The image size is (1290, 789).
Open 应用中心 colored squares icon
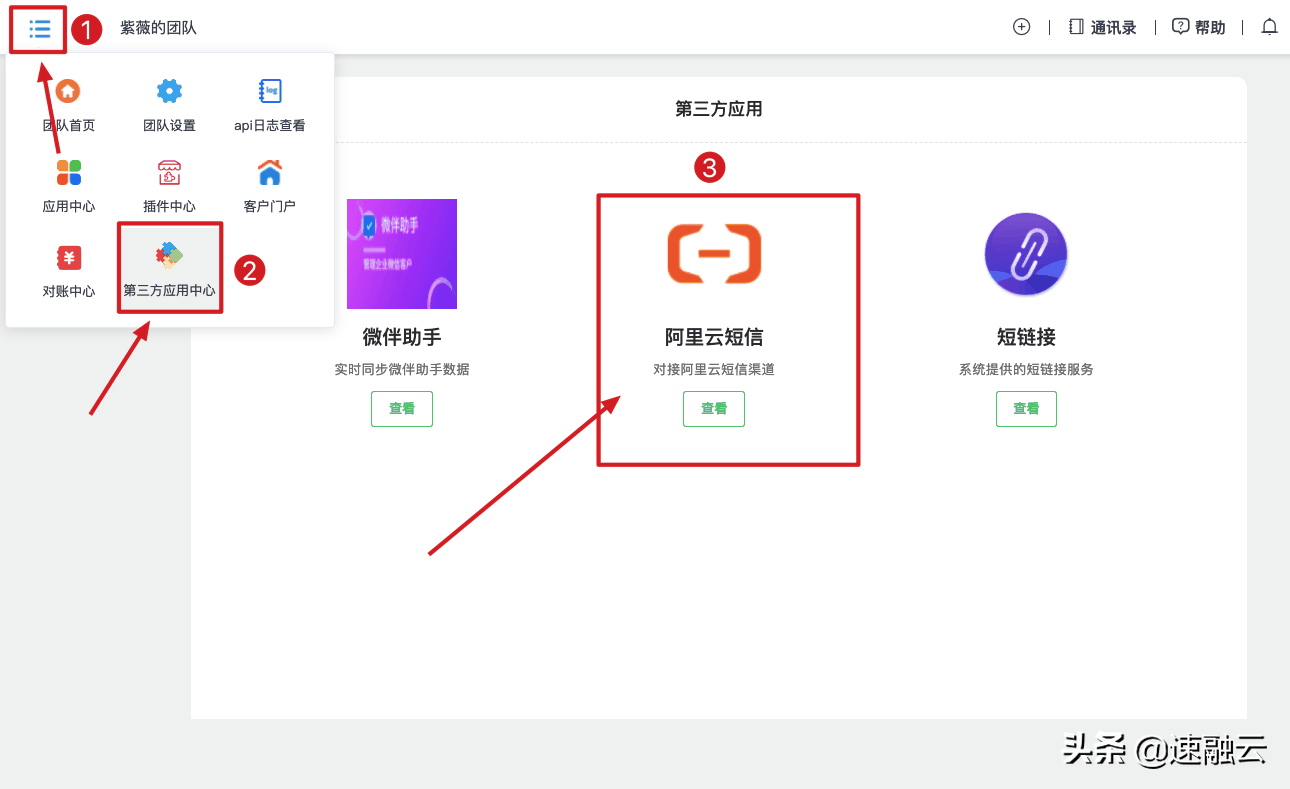pos(68,172)
